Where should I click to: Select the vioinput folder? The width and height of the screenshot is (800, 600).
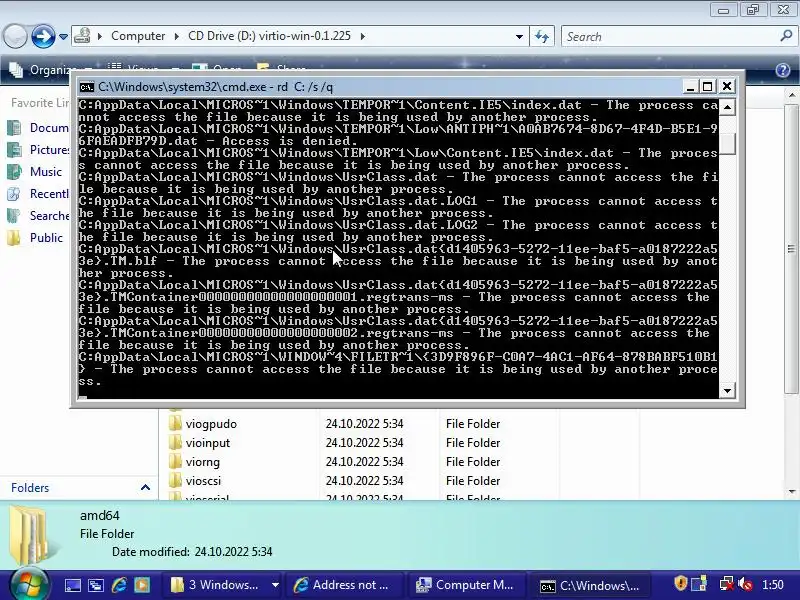coord(208,443)
